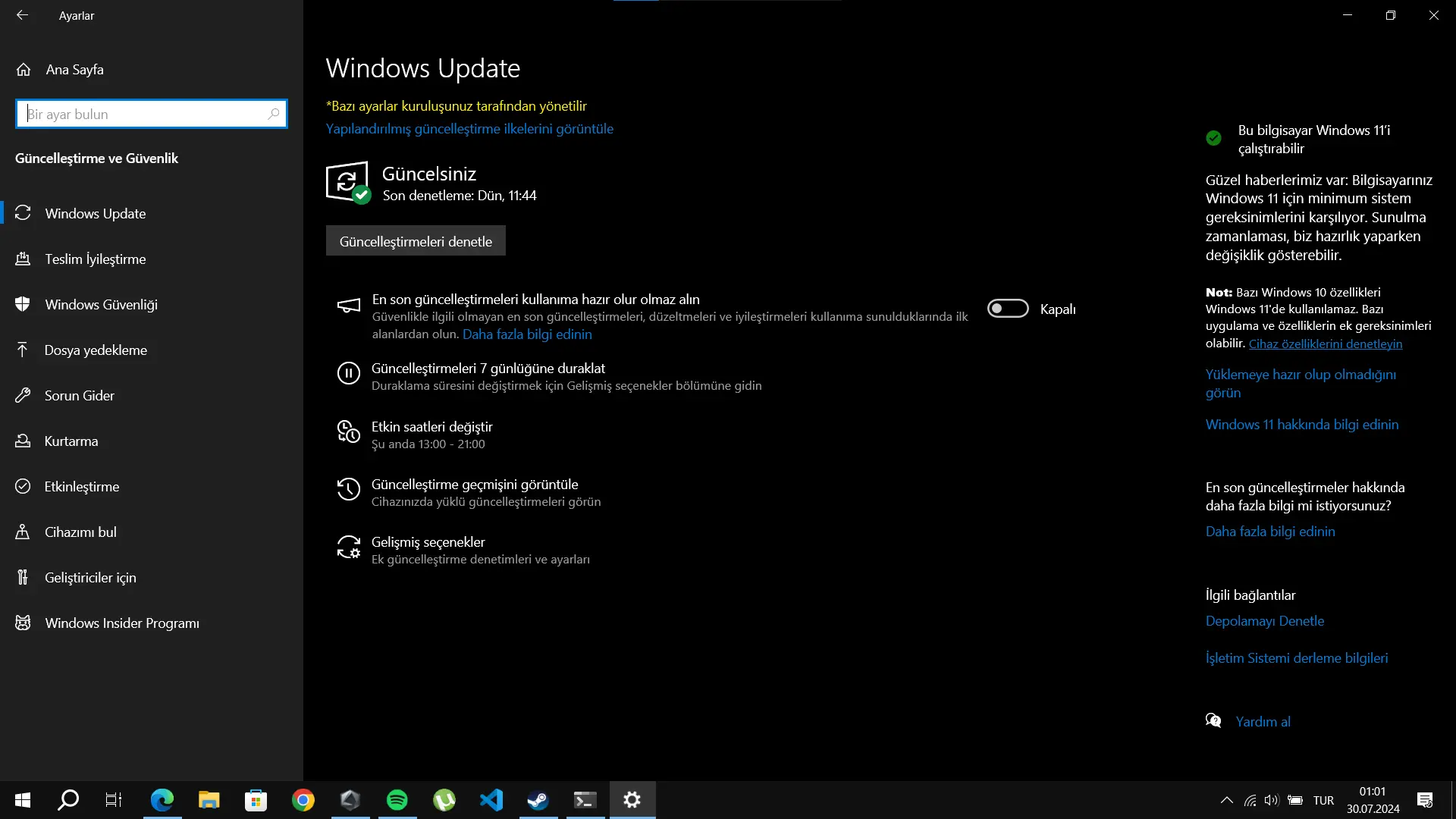The width and height of the screenshot is (1456, 819).
Task: Open Spotify from taskbar
Action: coord(397,800)
